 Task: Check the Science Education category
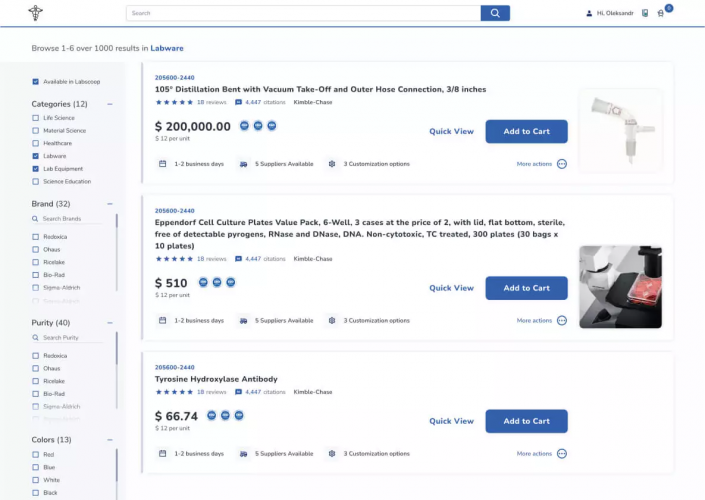36,181
